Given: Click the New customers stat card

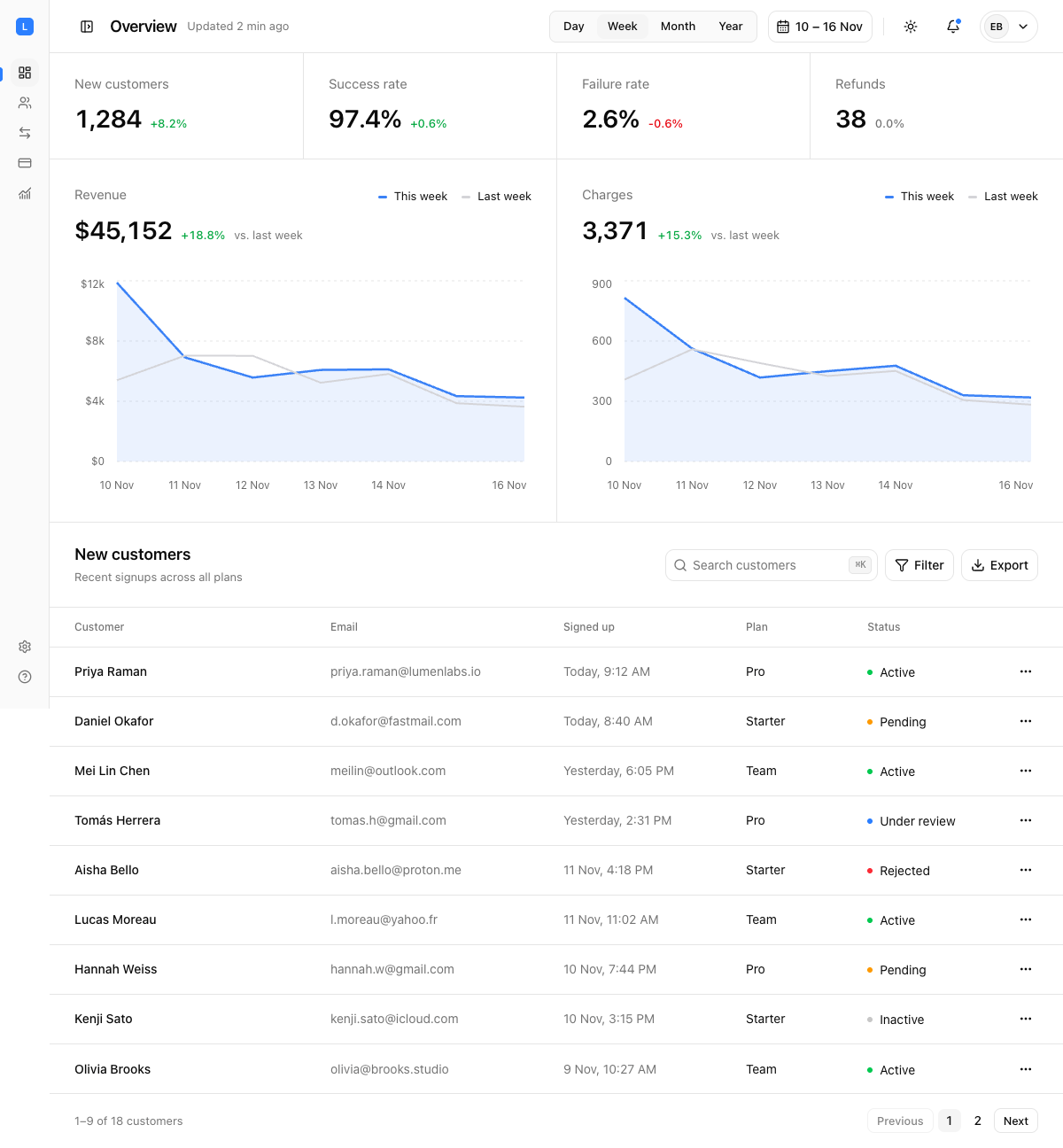Looking at the screenshot, I should [x=176, y=106].
